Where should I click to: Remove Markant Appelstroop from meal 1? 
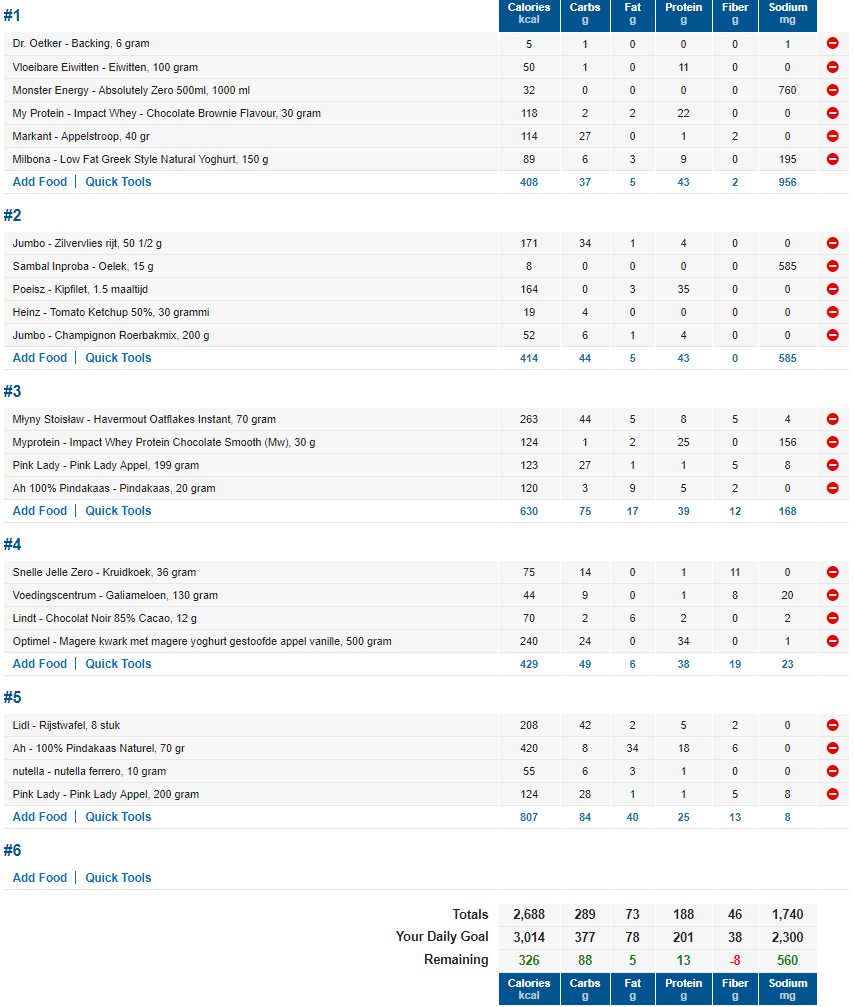click(832, 136)
